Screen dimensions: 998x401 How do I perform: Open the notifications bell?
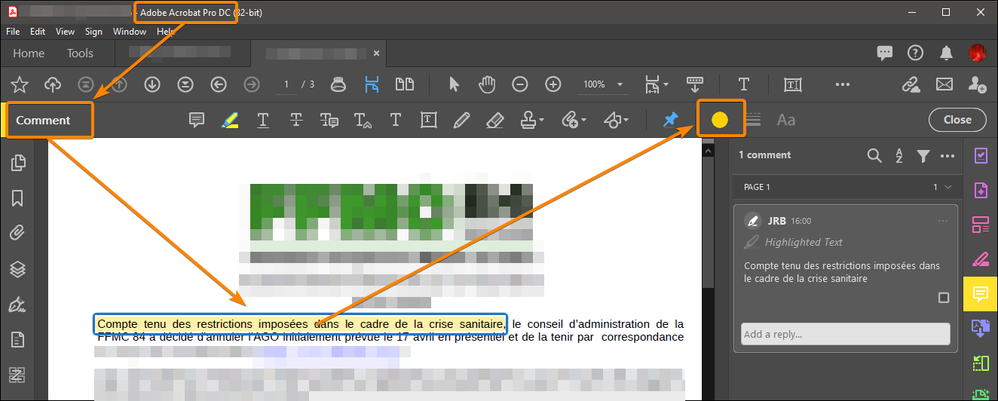[947, 53]
